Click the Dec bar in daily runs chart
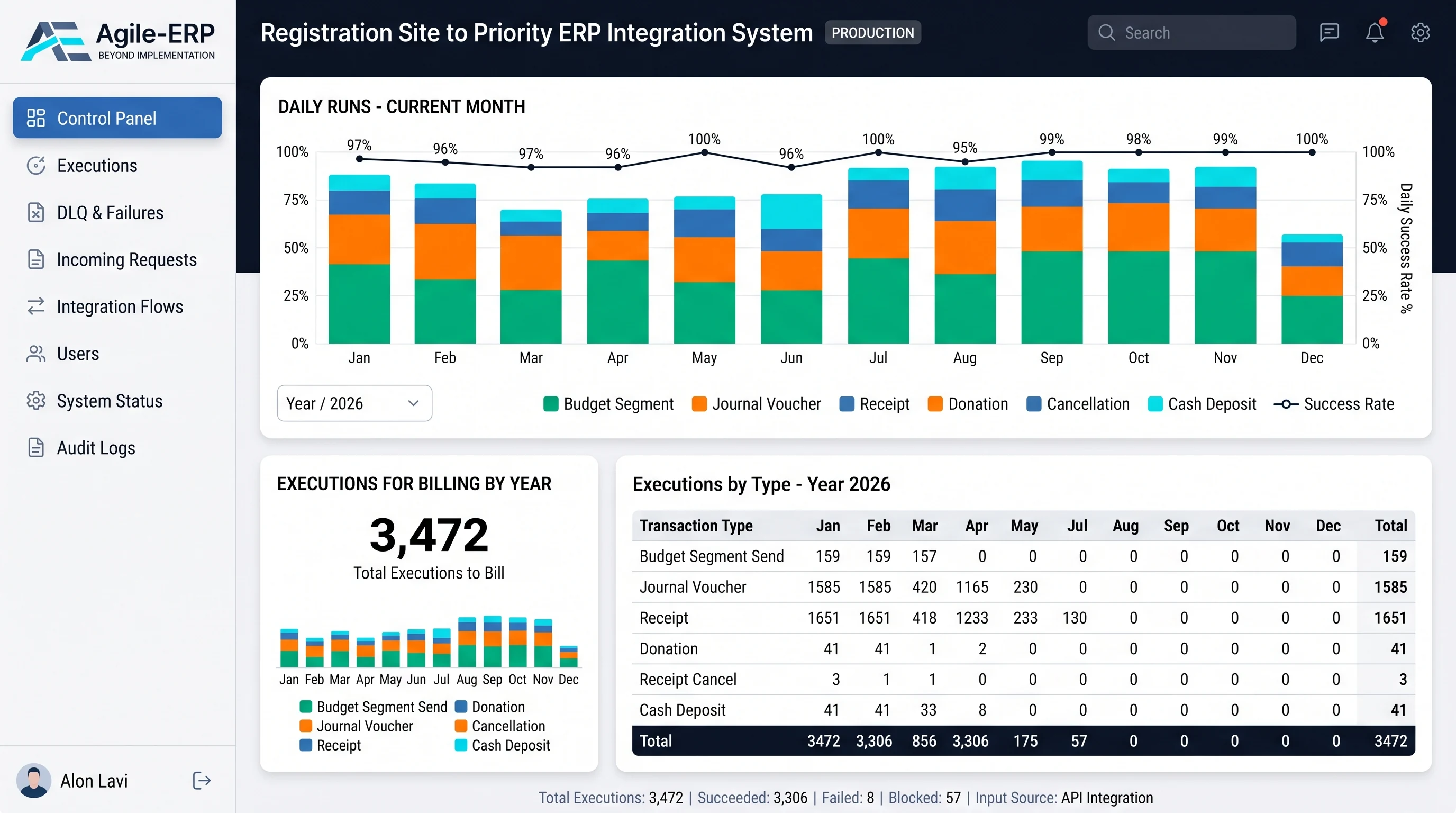Image resolution: width=1456 pixels, height=813 pixels. tap(1312, 289)
